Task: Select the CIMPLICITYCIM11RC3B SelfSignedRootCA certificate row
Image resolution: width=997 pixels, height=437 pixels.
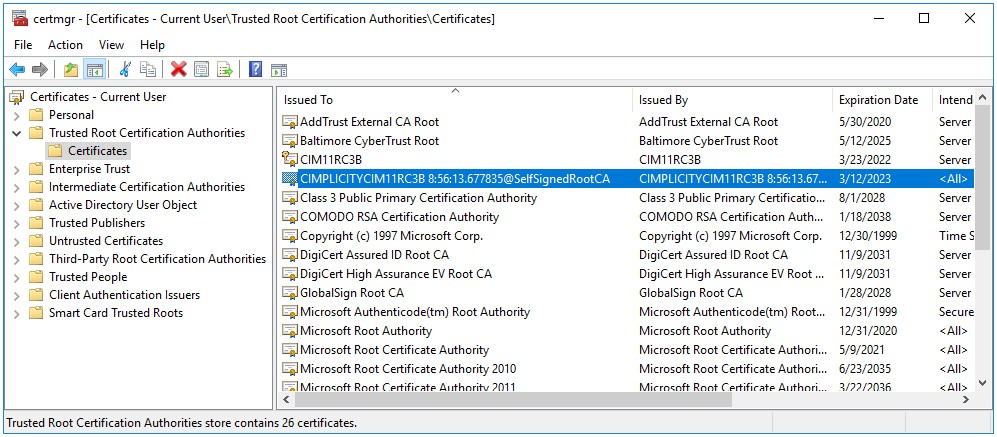Action: (x=627, y=179)
